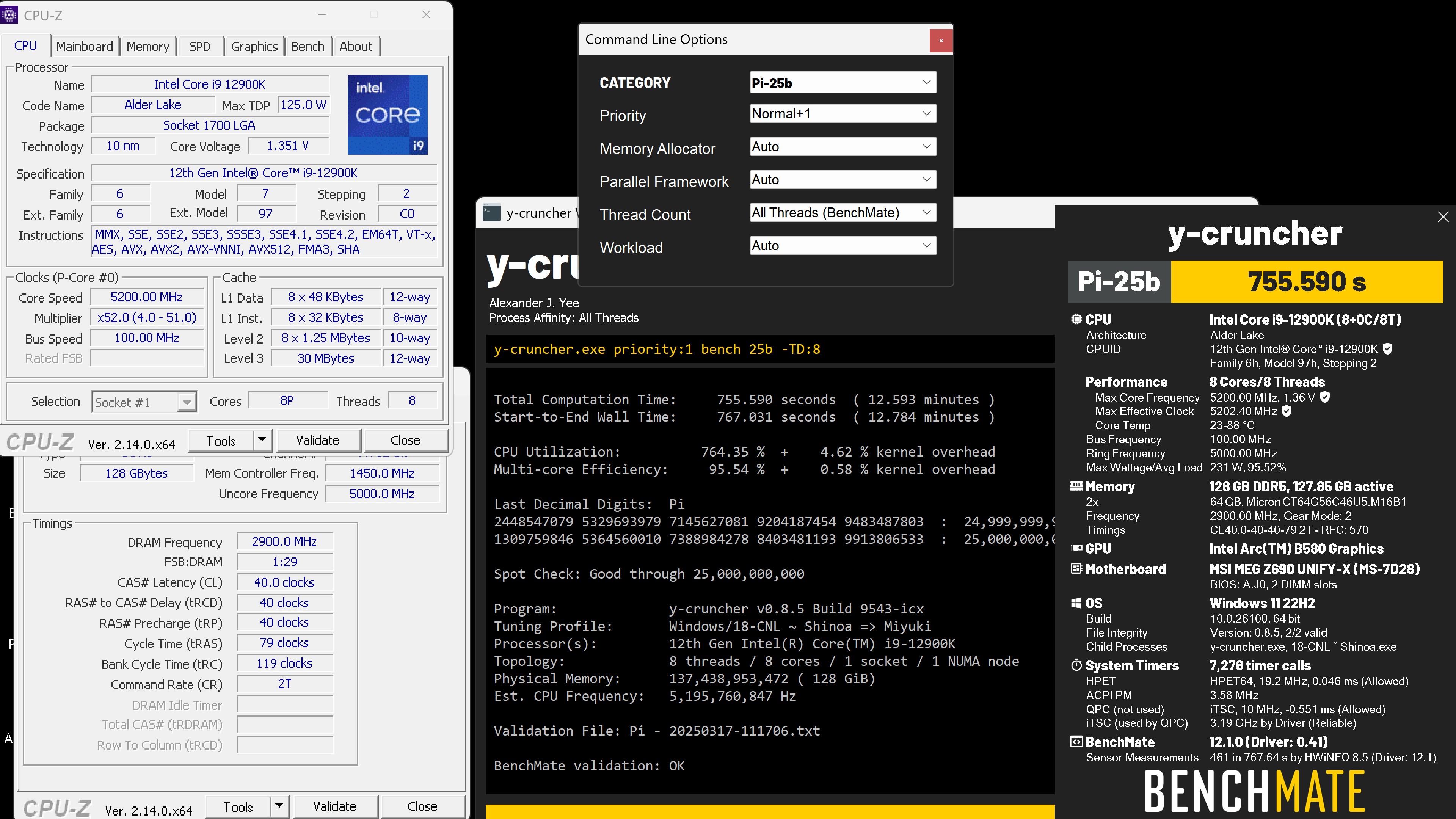Viewport: 1456px width, 819px height.
Task: Click the CPUID verified shield icon
Action: [x=1388, y=349]
